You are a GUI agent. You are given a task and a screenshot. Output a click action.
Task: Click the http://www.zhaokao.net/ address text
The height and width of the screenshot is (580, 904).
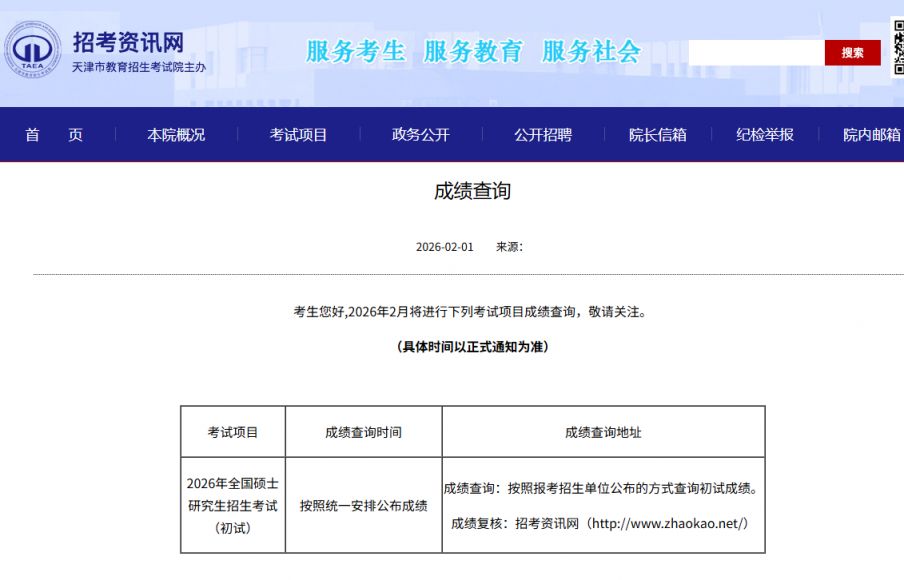tap(666, 523)
